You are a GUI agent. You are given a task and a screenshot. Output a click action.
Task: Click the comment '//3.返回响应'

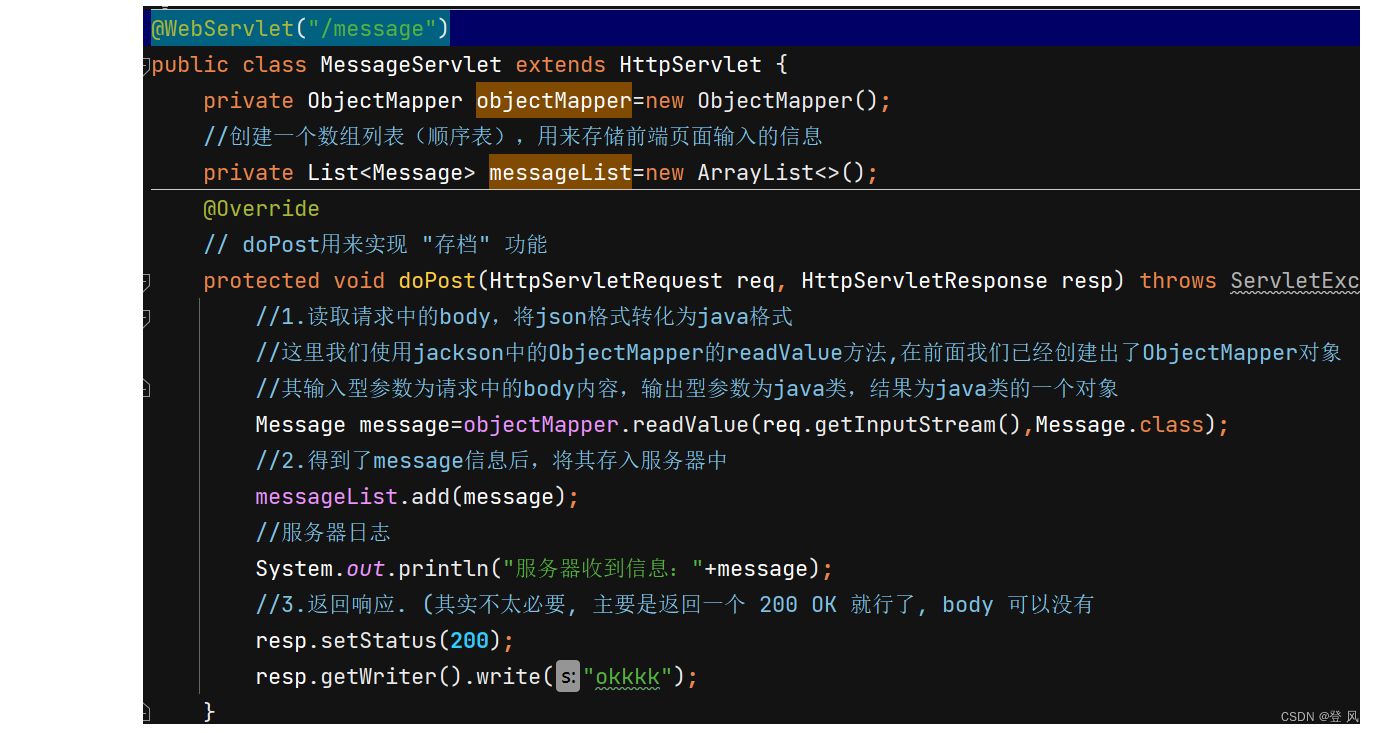[675, 605]
